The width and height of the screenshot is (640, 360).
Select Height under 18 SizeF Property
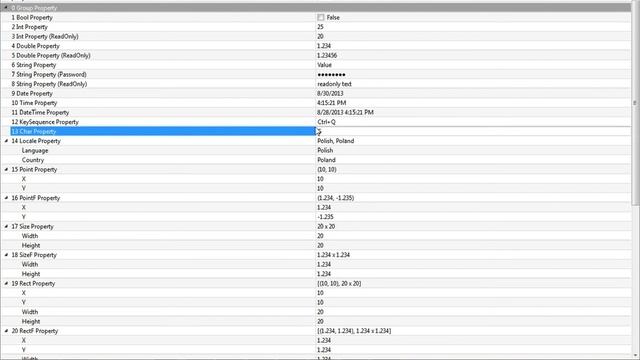coord(316,274)
